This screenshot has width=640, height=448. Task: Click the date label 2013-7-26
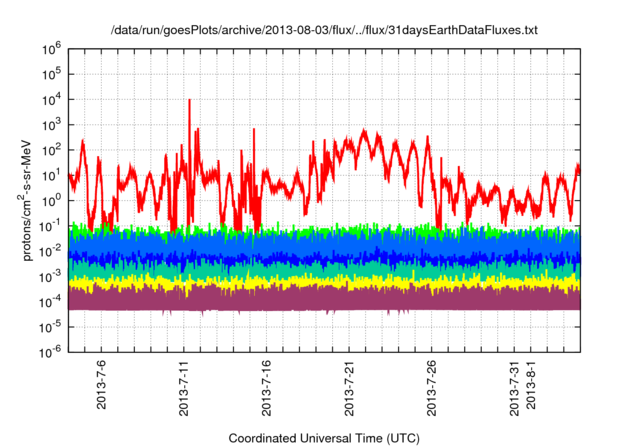pos(431,388)
